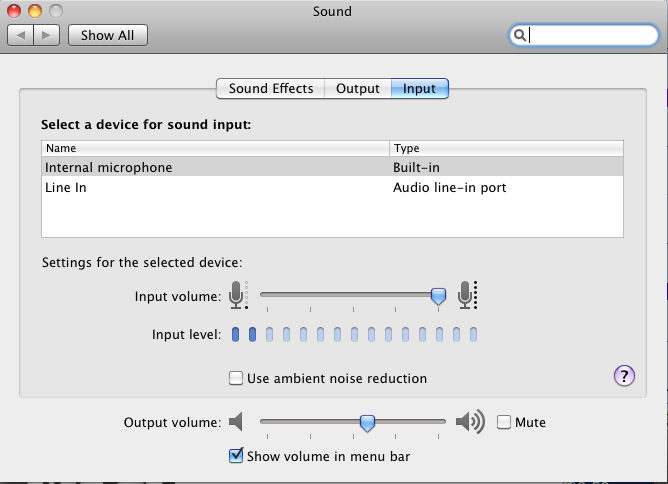This screenshot has width=668, height=484.
Task: Click the Output volume slider knob
Action: 367,424
